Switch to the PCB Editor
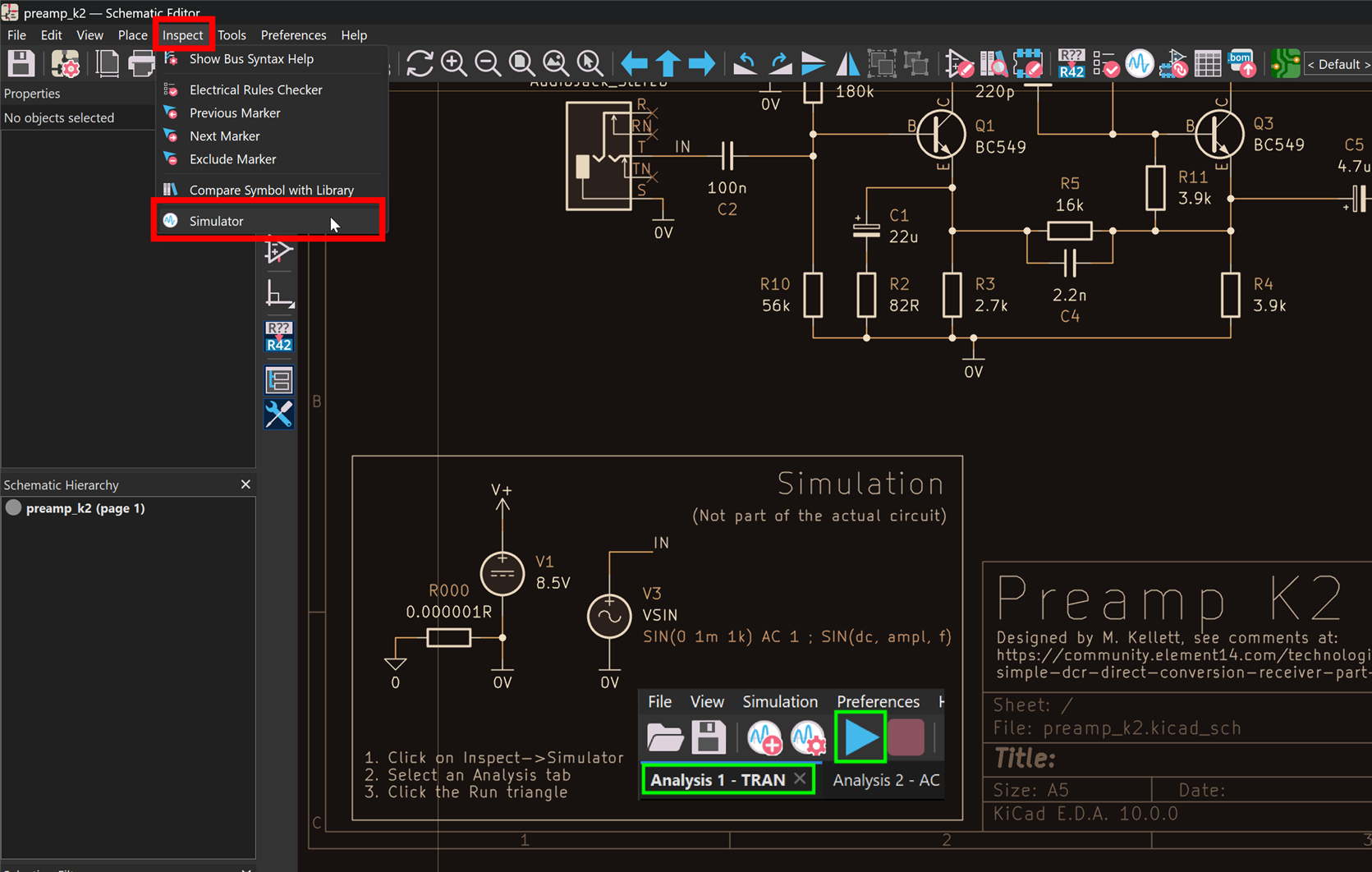1372x872 pixels. pos(1285,63)
